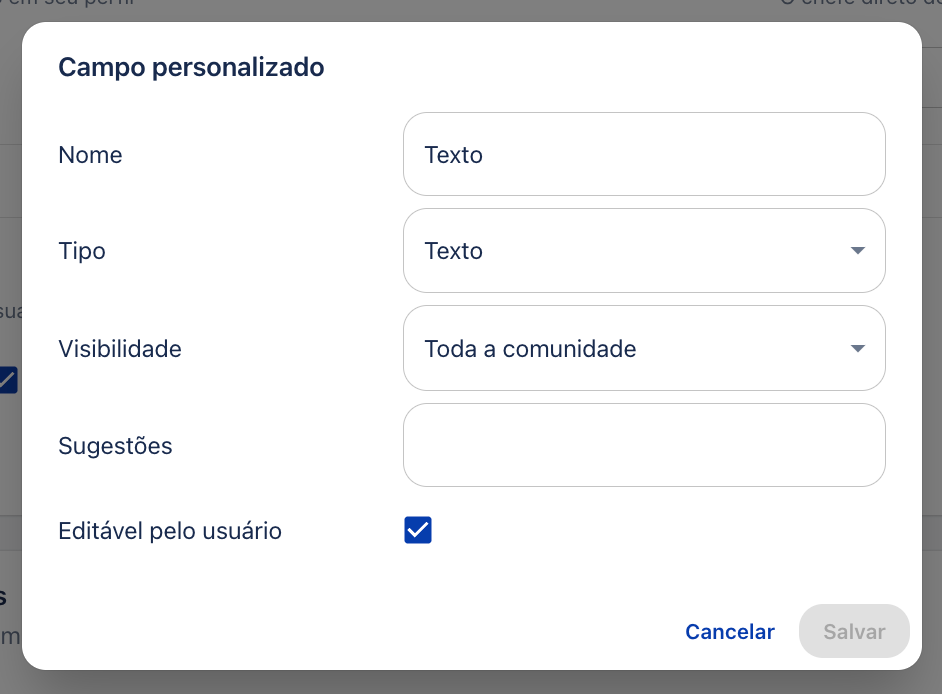Click the disabled Salvar button
The width and height of the screenshot is (942, 694).
pos(854,631)
